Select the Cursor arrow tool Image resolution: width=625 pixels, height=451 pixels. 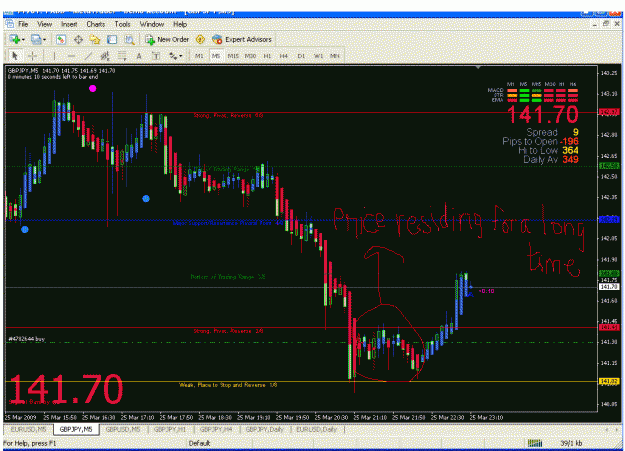coord(15,56)
